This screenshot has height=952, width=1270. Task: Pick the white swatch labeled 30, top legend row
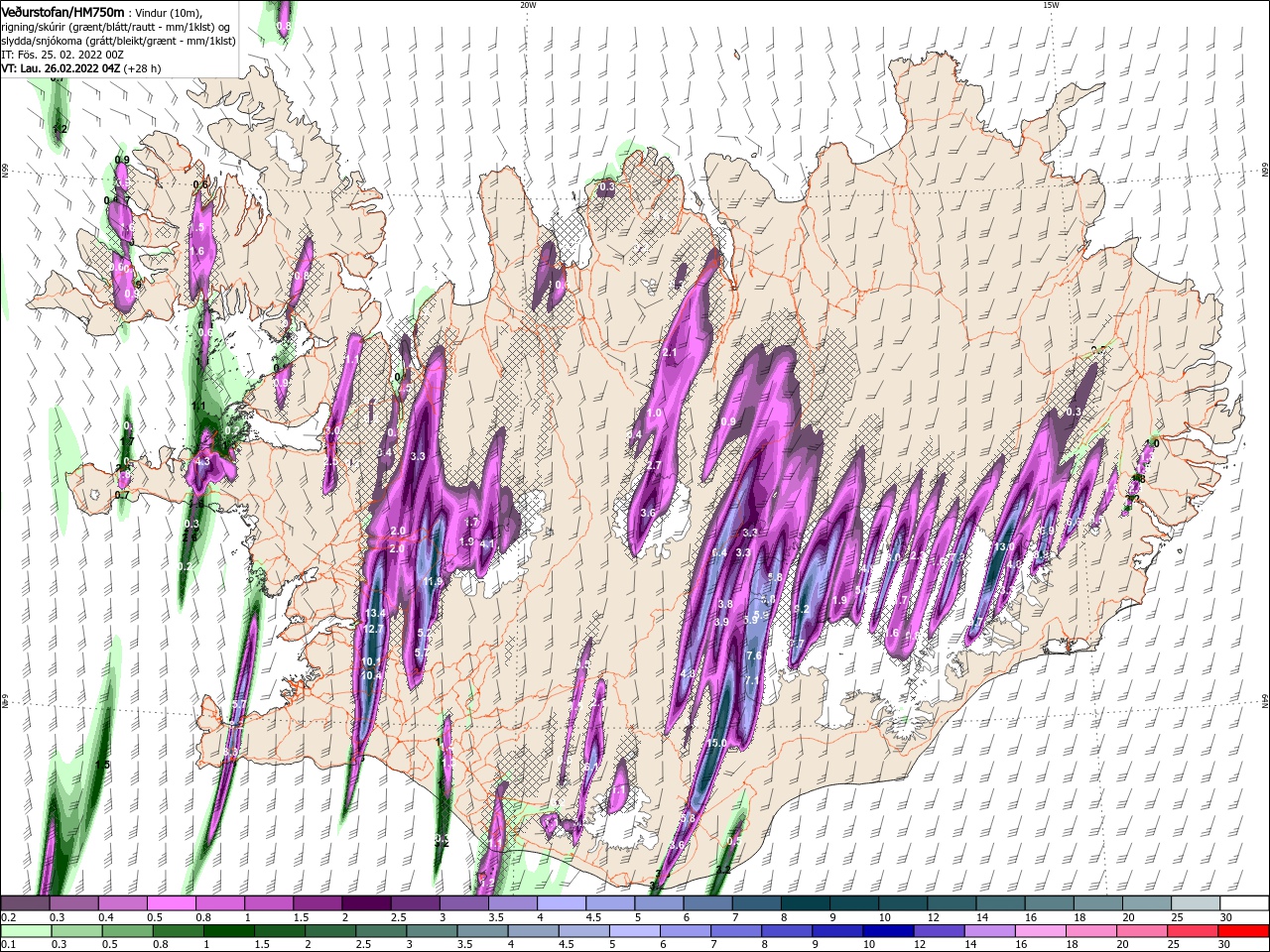(x=1242, y=903)
